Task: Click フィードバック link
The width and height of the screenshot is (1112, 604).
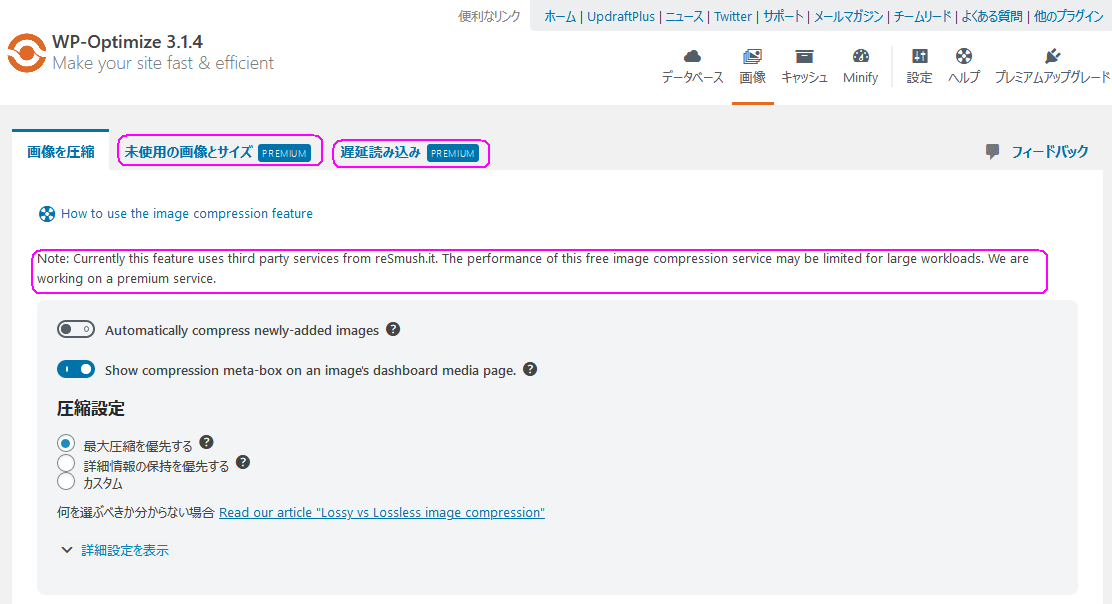Action: [1050, 151]
